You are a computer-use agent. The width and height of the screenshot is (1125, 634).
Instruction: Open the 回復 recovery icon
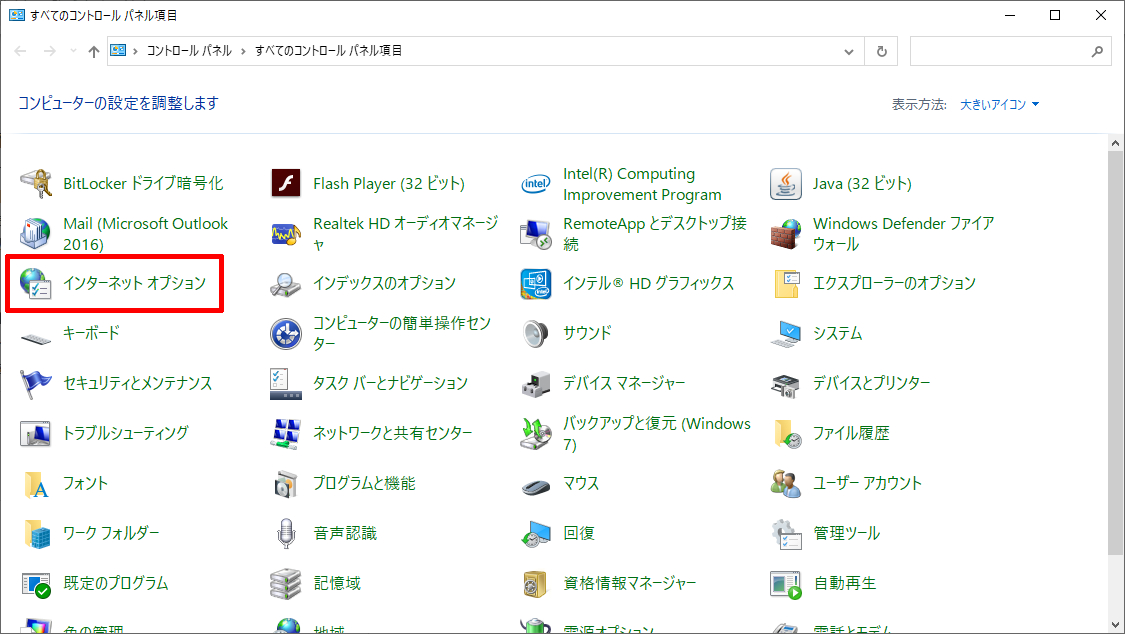tap(535, 534)
